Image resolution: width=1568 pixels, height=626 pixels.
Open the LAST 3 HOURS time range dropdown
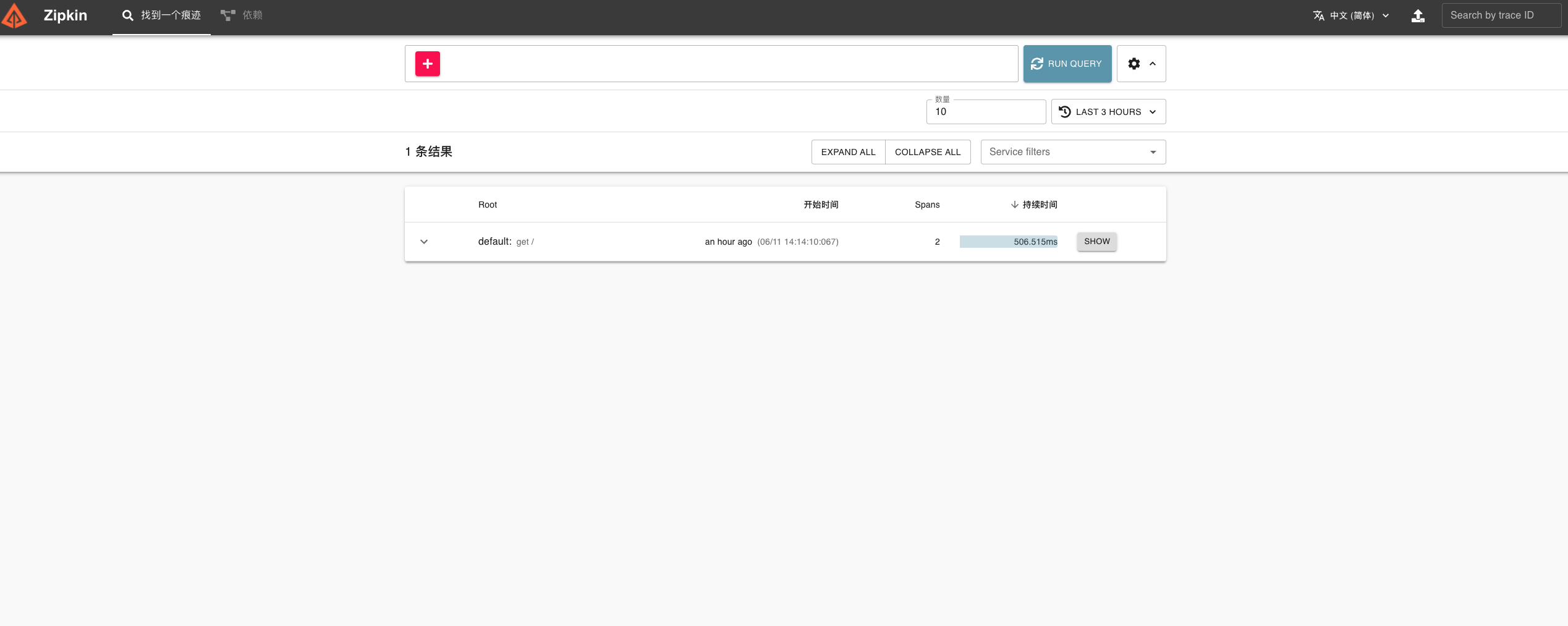tap(1108, 112)
